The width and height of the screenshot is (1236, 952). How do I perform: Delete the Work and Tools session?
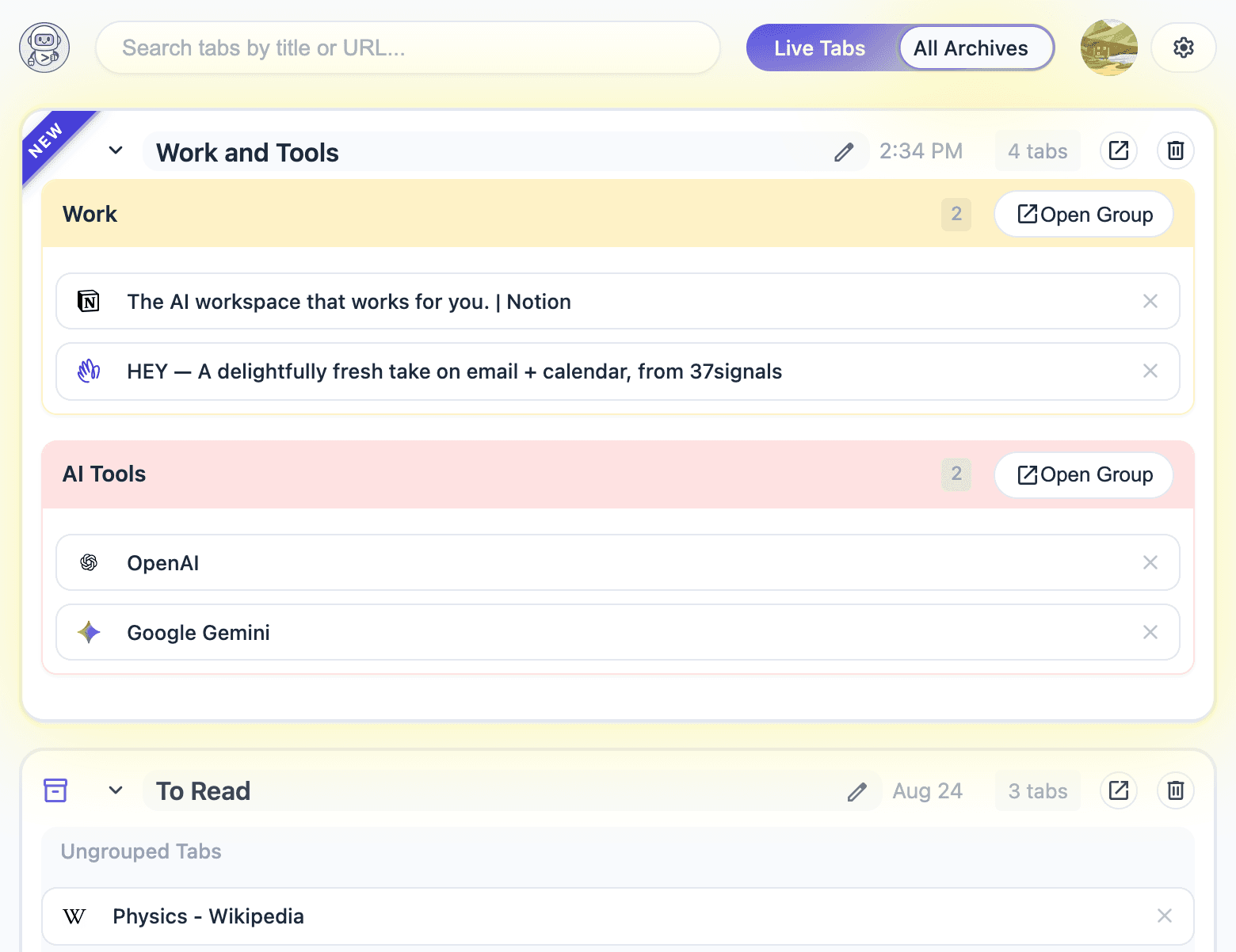[x=1176, y=150]
